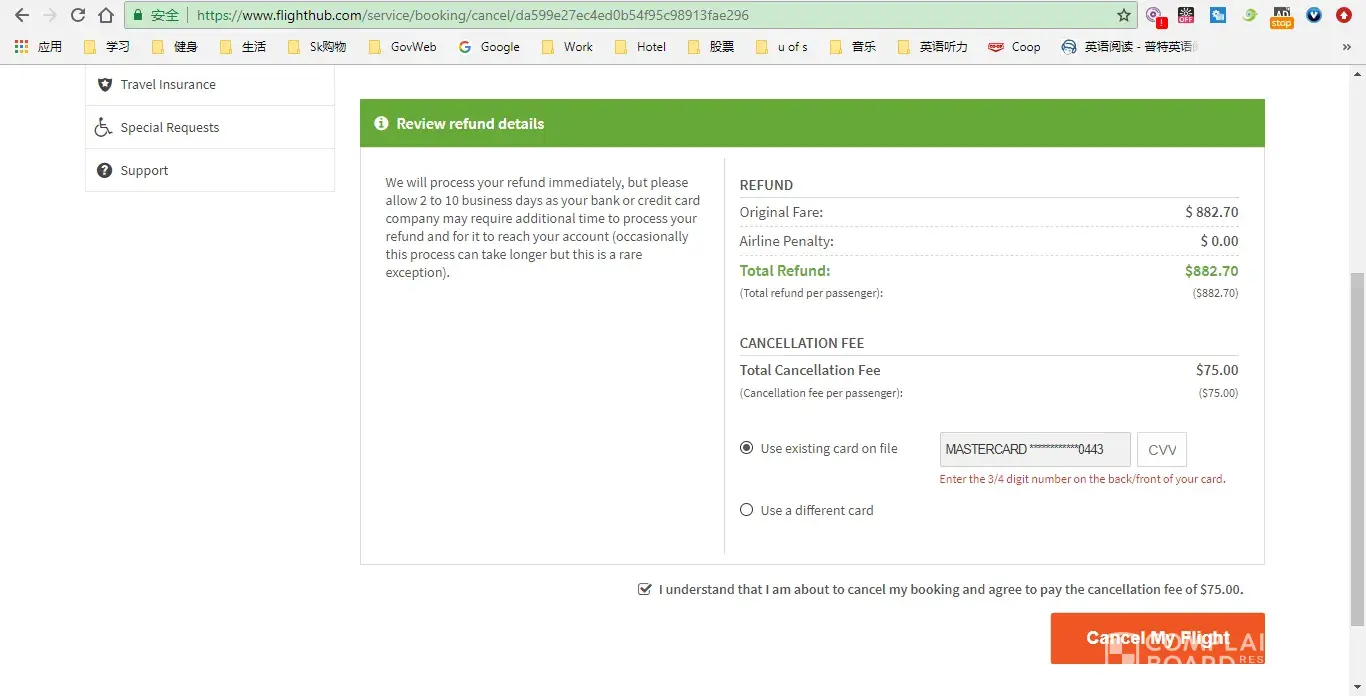The height and width of the screenshot is (696, 1366).
Task: Click the info icon beside Review refund details
Action: point(381,124)
